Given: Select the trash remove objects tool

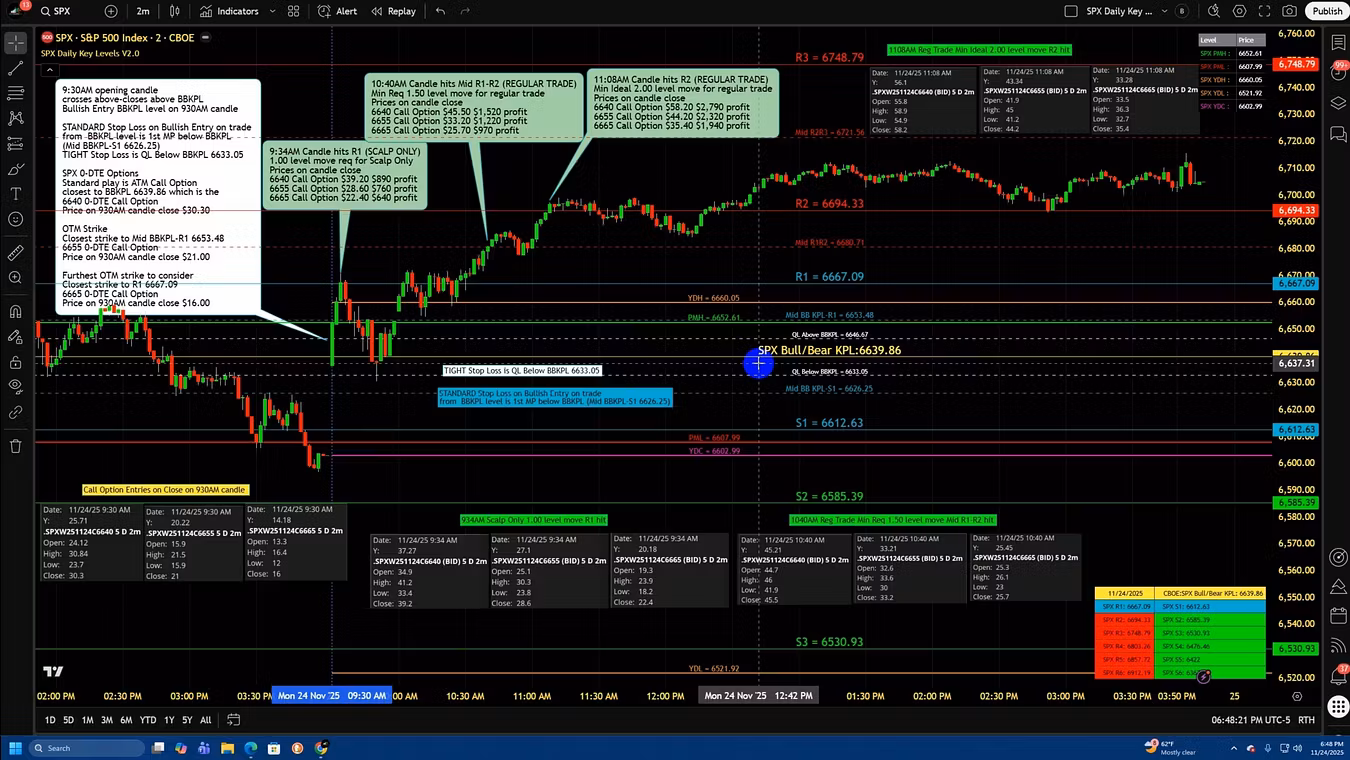Looking at the screenshot, I should pyautogui.click(x=15, y=446).
